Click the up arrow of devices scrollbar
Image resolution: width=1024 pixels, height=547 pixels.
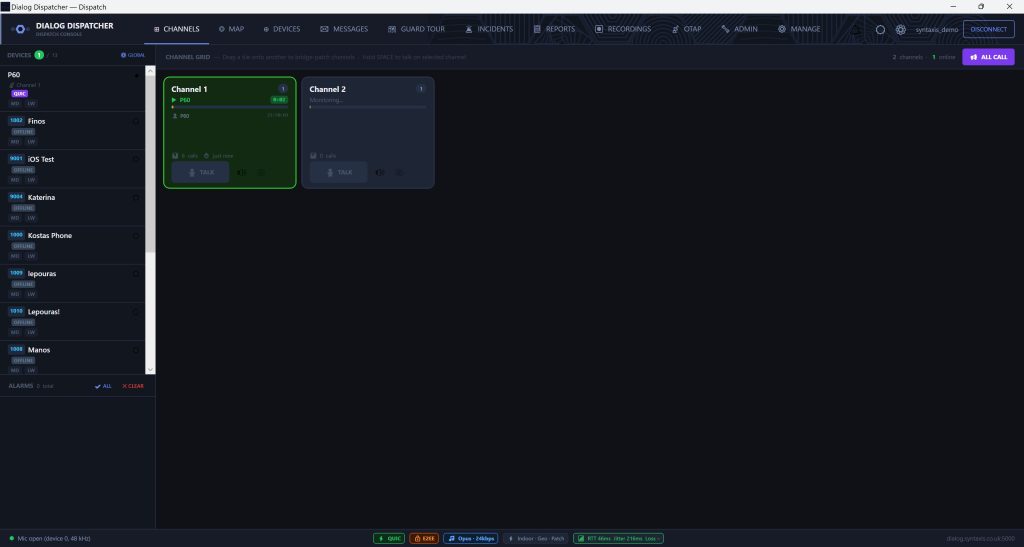tap(150, 71)
